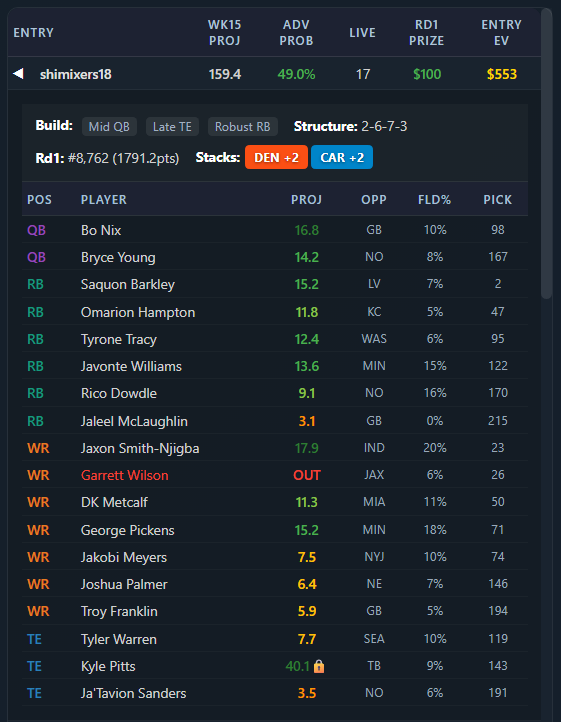The height and width of the screenshot is (722, 561).
Task: Select player Omarion Hampton
Action: click(x=138, y=312)
